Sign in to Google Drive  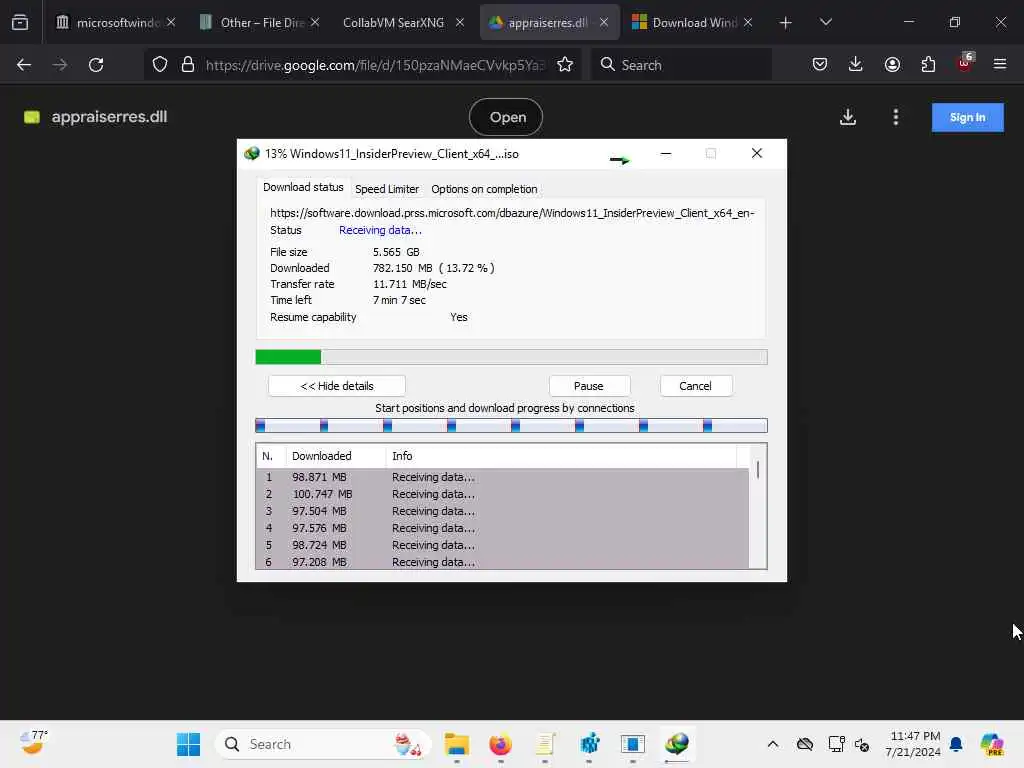(x=967, y=118)
